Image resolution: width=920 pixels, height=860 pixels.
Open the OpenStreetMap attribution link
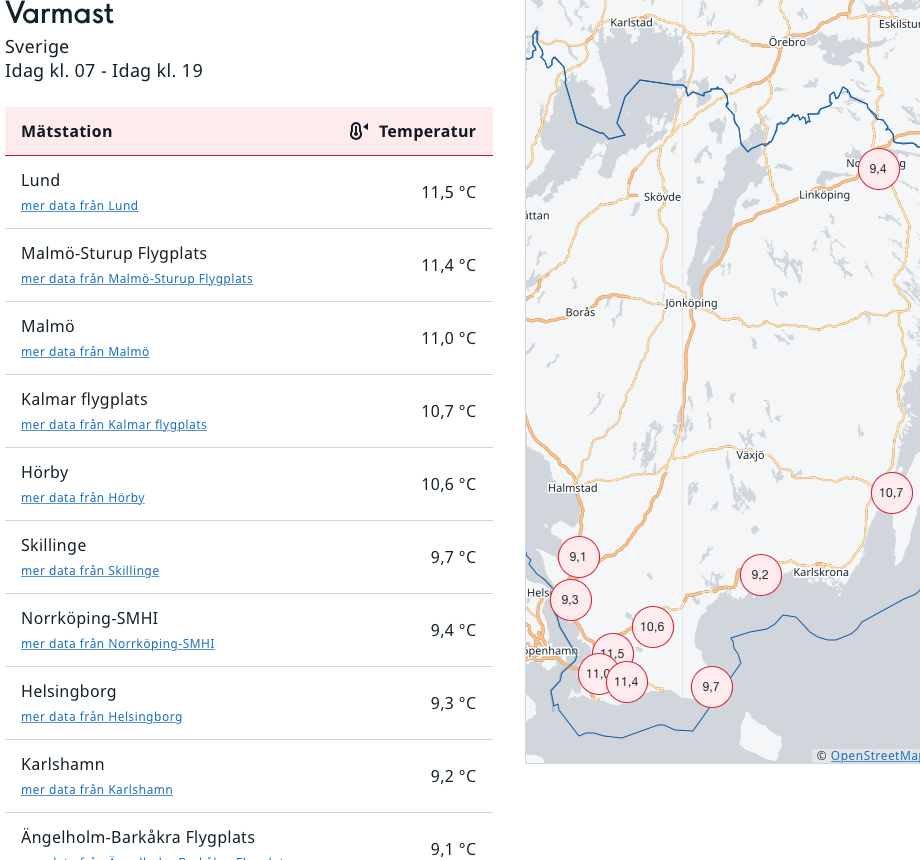(874, 756)
